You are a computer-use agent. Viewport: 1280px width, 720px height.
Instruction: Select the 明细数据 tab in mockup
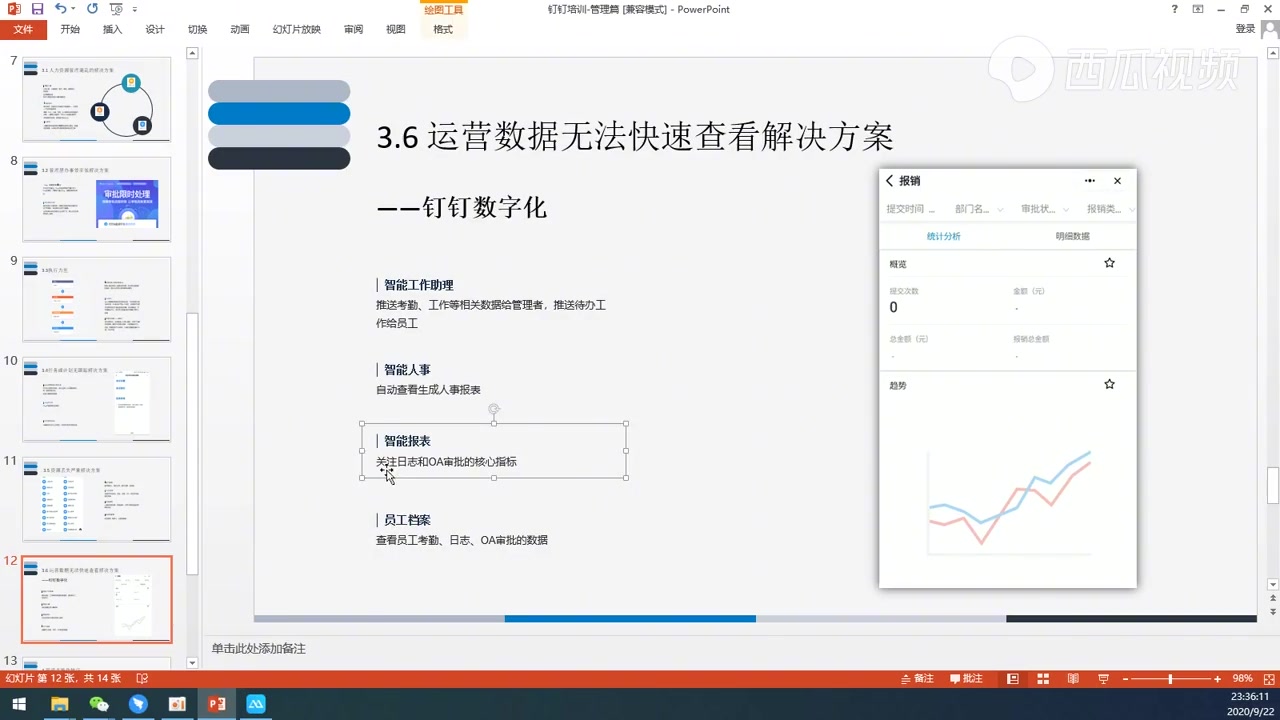point(1072,236)
